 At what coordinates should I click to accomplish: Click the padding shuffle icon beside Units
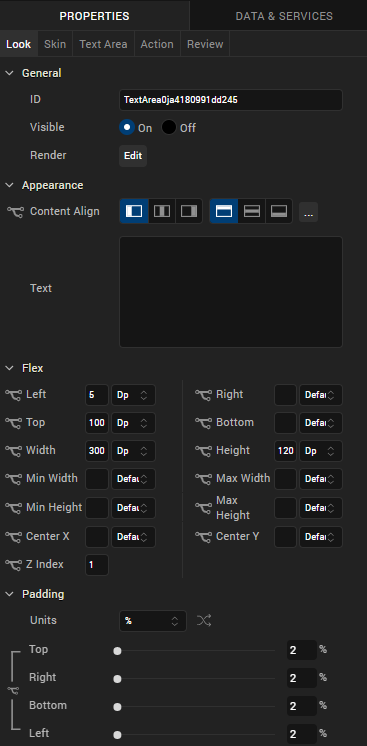204,620
